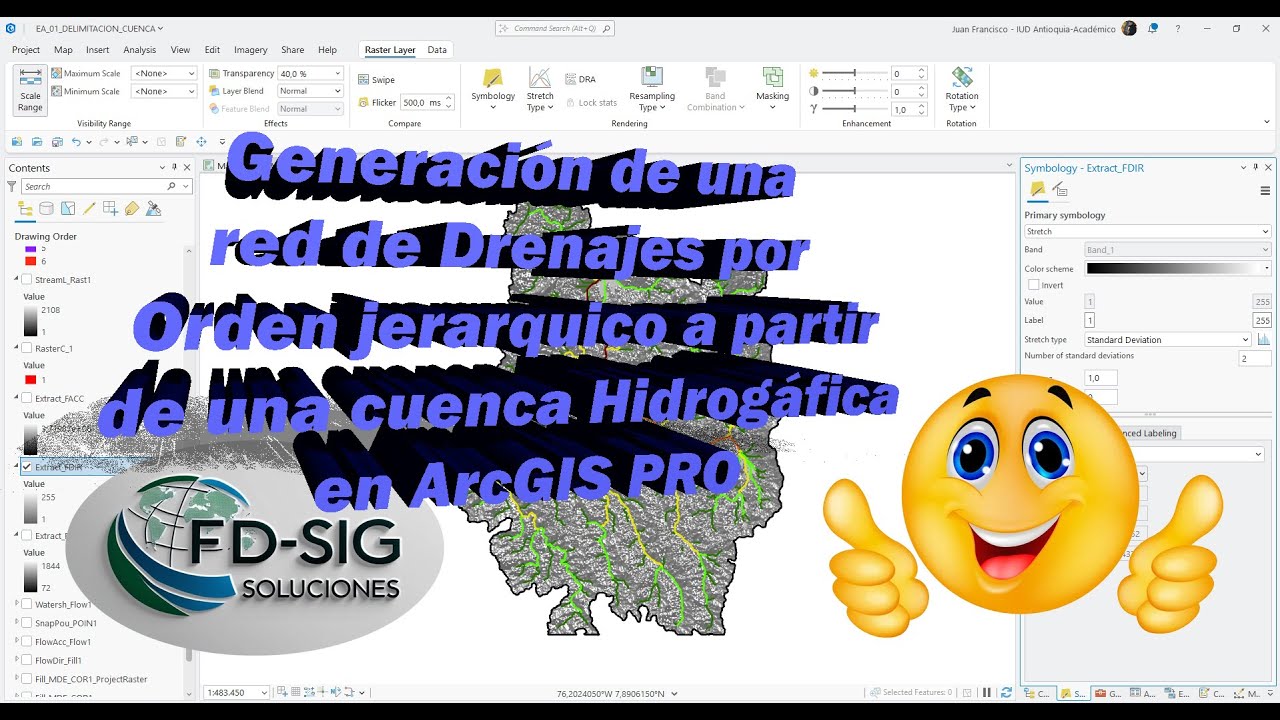The image size is (1280, 720).
Task: Open the Stretch type Standard Deviation dropdown
Action: 1168,339
